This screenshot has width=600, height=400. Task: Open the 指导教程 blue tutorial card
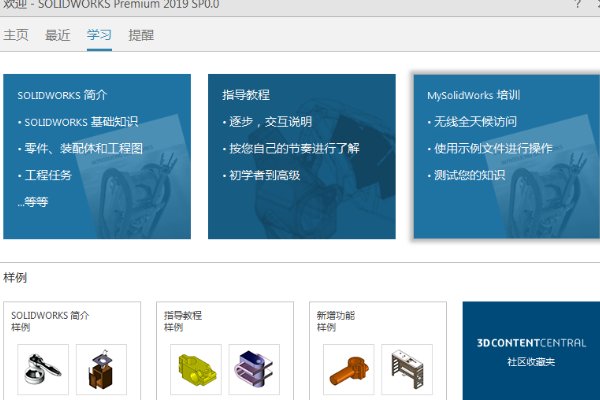302,157
